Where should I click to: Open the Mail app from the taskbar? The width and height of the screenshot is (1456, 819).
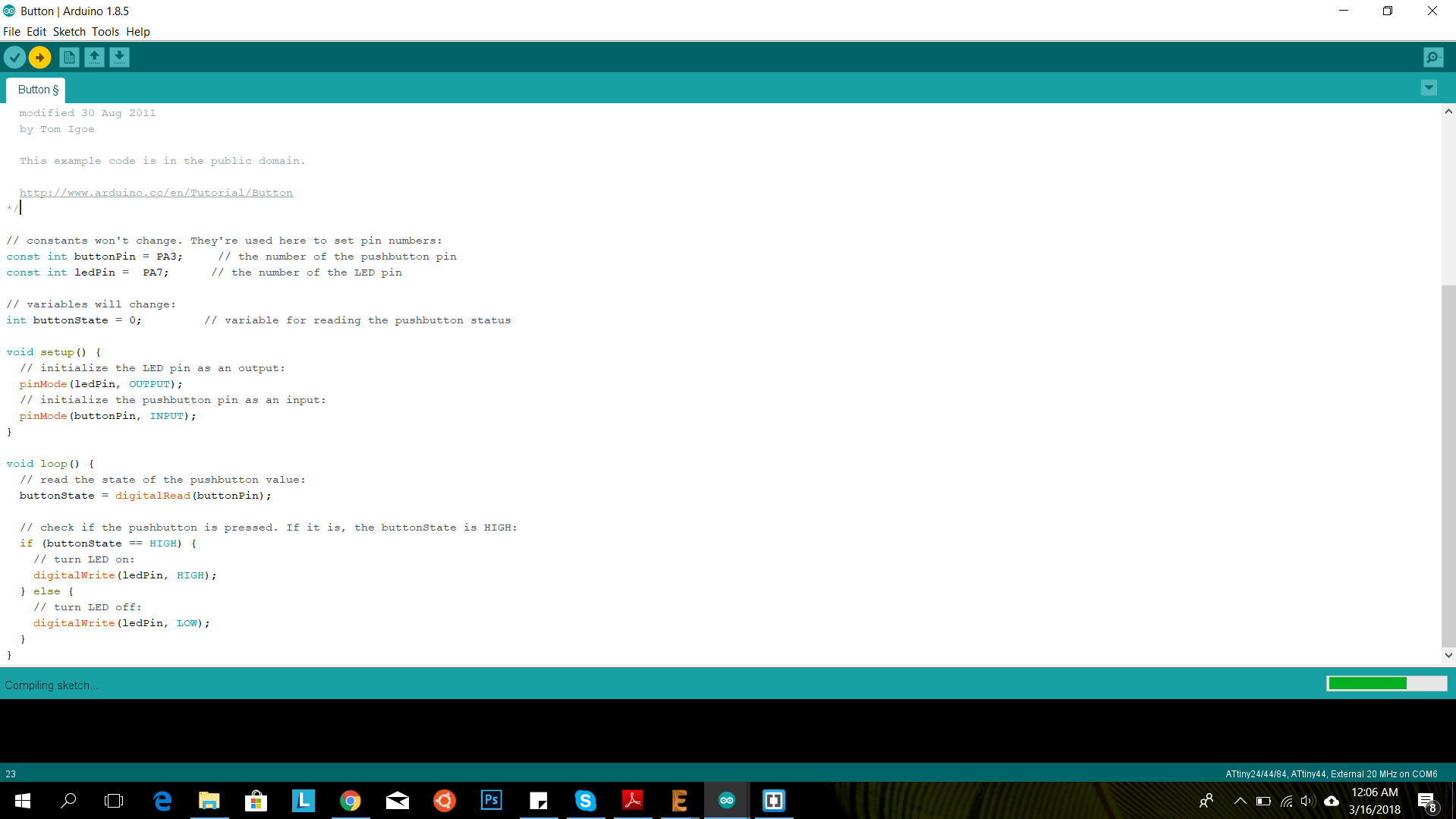coord(398,801)
